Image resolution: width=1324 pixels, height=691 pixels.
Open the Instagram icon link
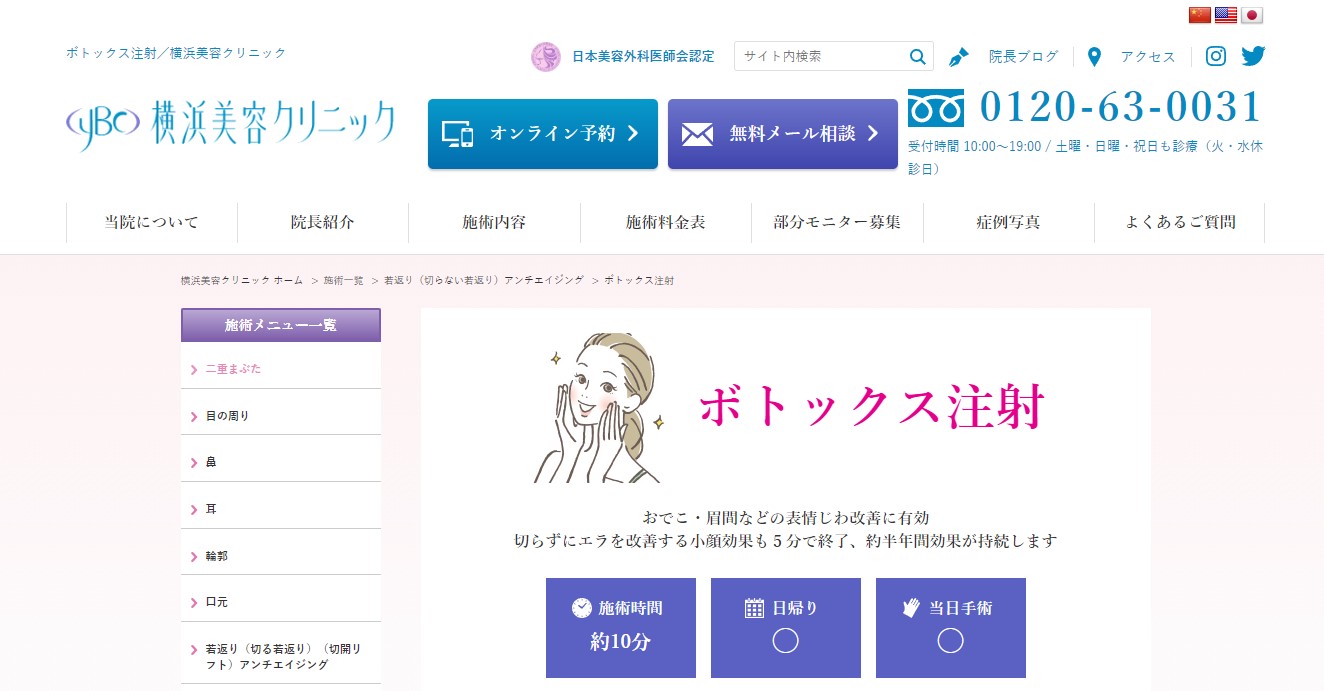coord(1216,56)
